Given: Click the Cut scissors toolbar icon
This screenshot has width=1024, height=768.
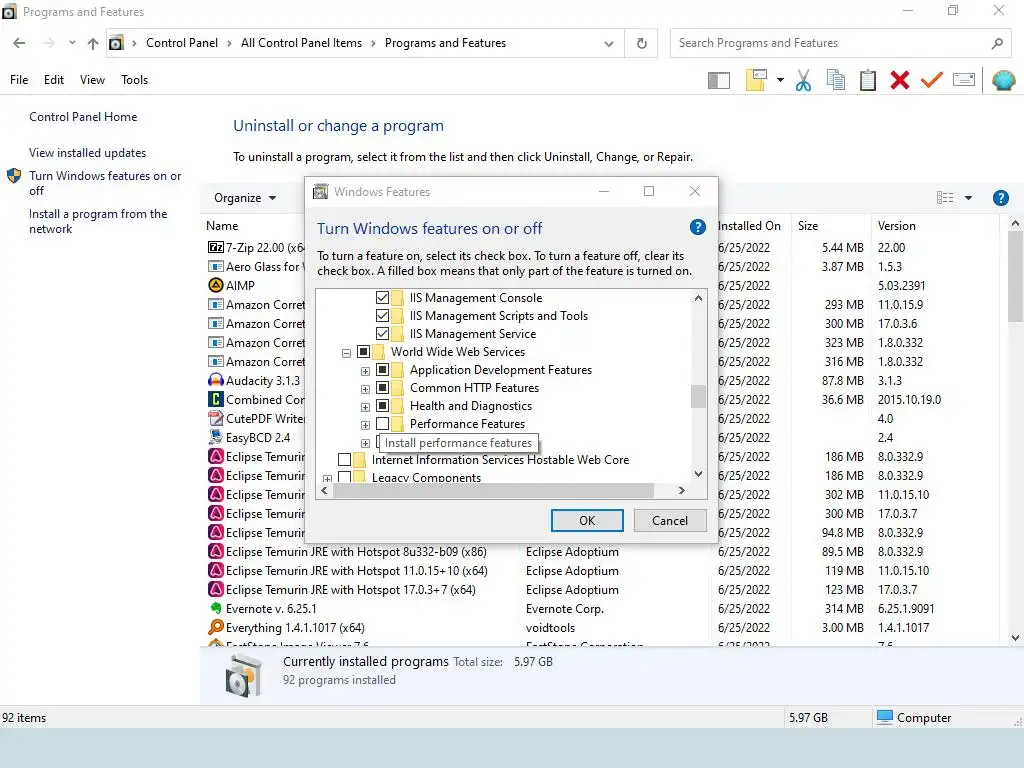Looking at the screenshot, I should tap(803, 80).
